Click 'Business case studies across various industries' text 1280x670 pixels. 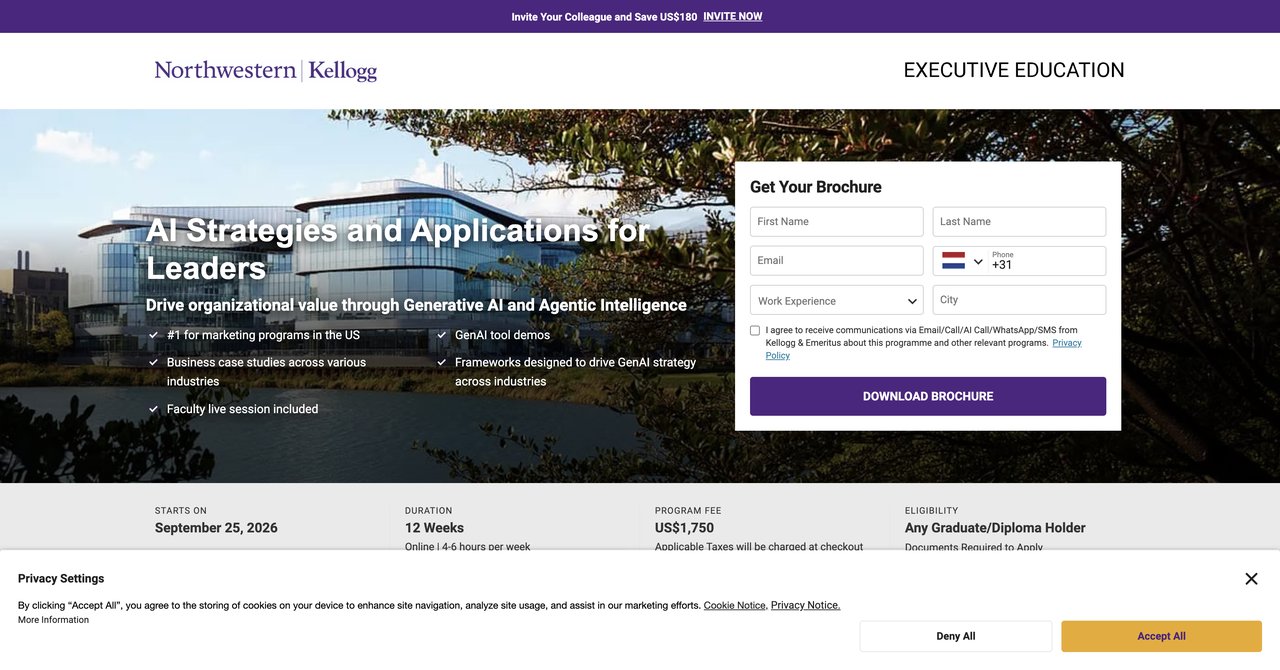[266, 372]
